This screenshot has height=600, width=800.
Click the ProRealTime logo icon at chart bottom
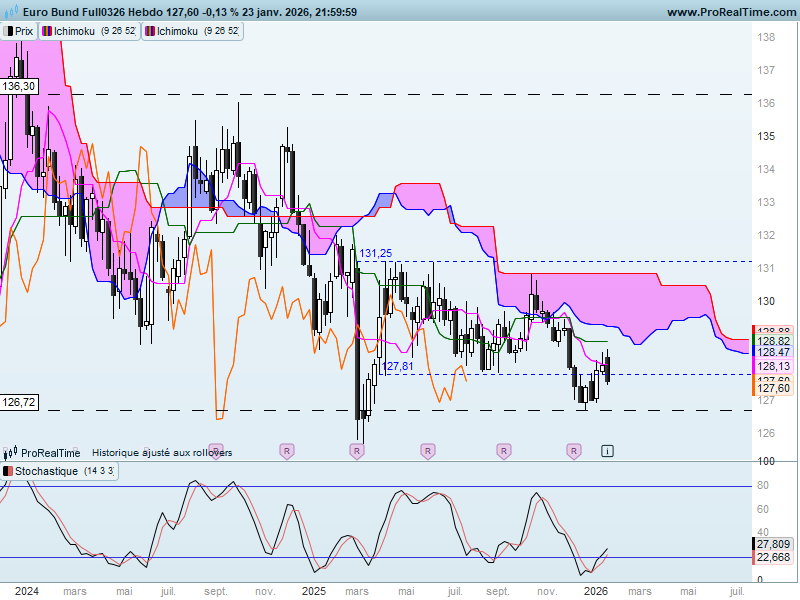[11, 452]
